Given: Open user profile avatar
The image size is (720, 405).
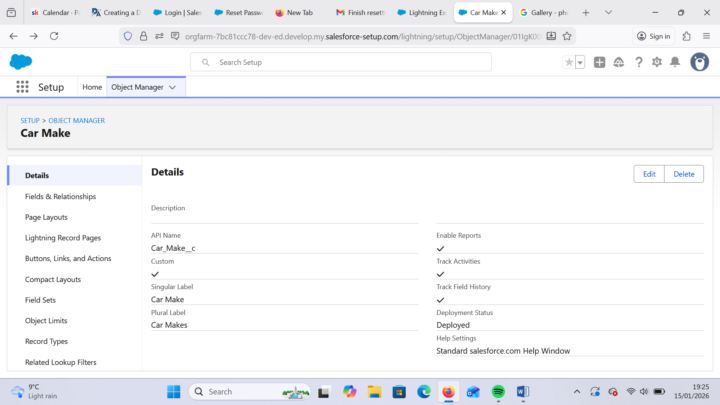Looking at the screenshot, I should [700, 62].
